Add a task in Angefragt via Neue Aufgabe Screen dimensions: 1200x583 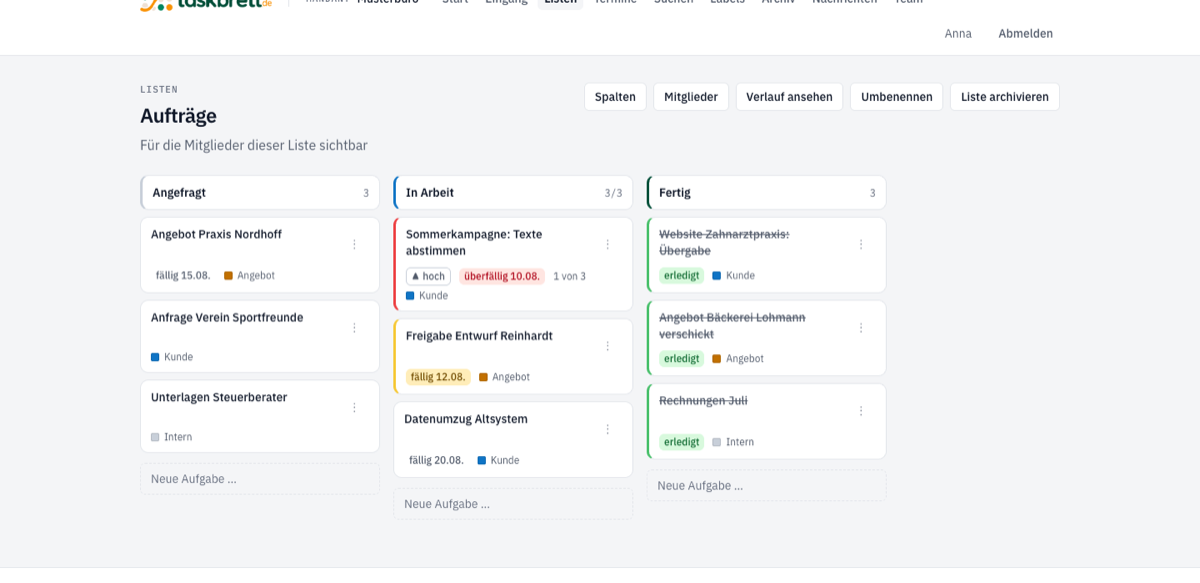point(260,479)
